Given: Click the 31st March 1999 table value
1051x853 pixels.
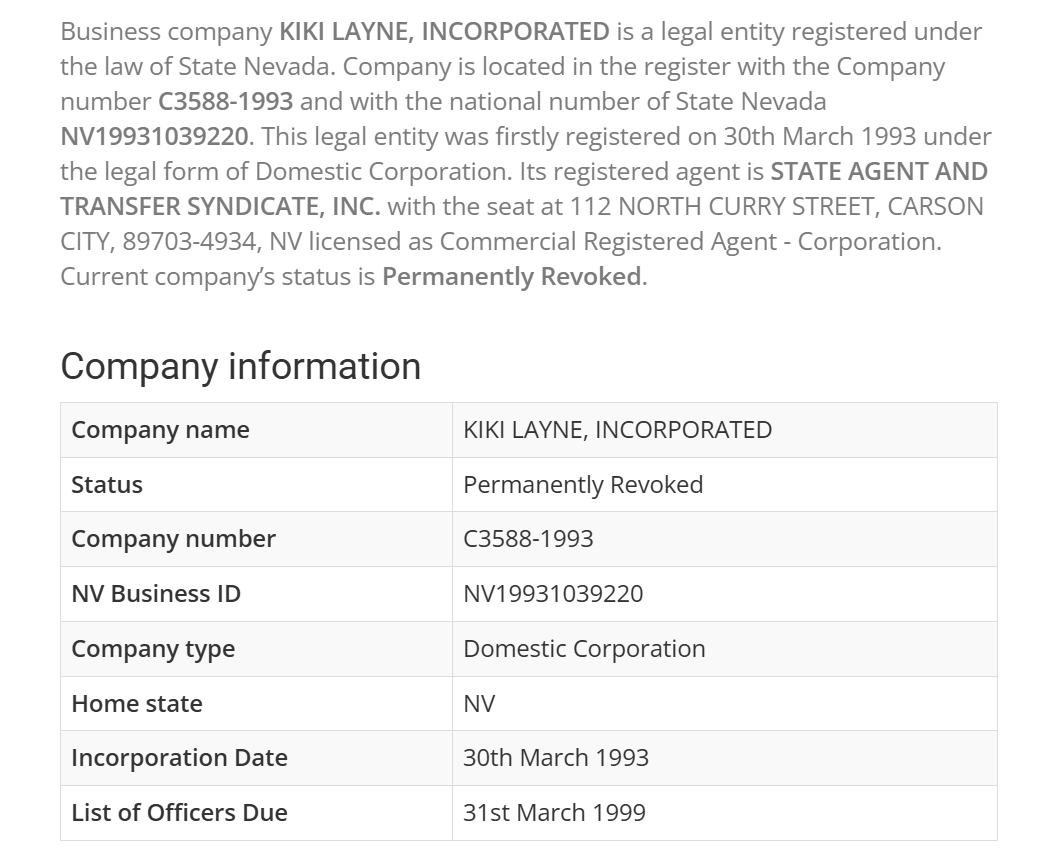Looking at the screenshot, I should (x=554, y=813).
